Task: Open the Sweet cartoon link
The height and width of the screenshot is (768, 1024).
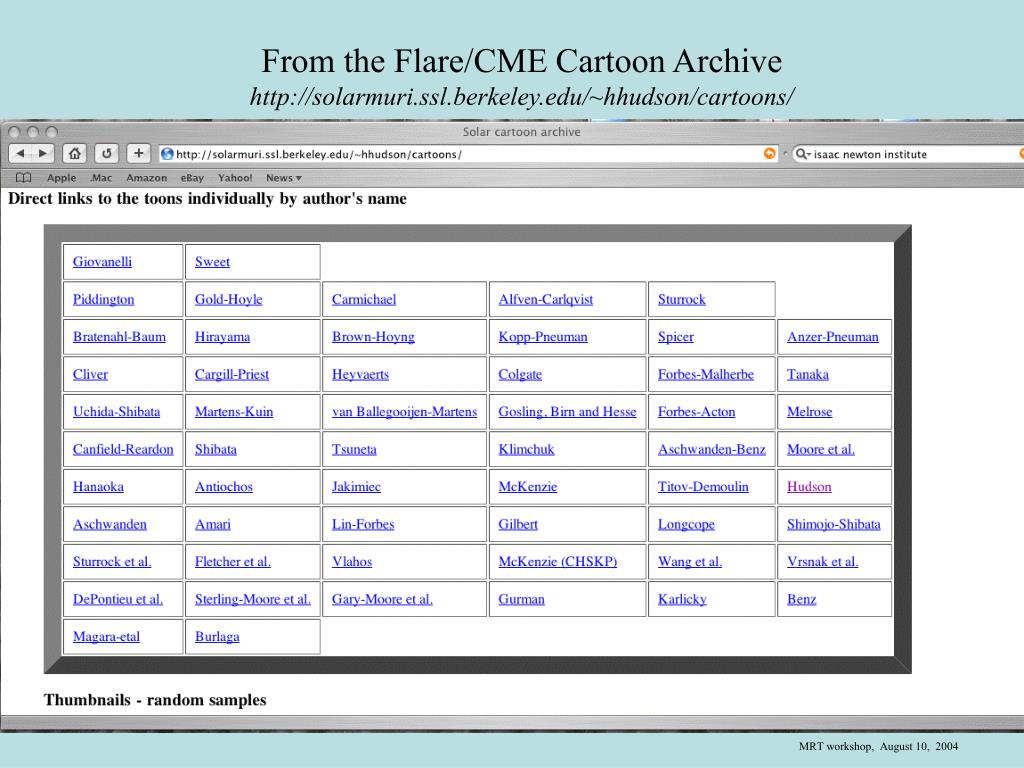Action: click(212, 262)
